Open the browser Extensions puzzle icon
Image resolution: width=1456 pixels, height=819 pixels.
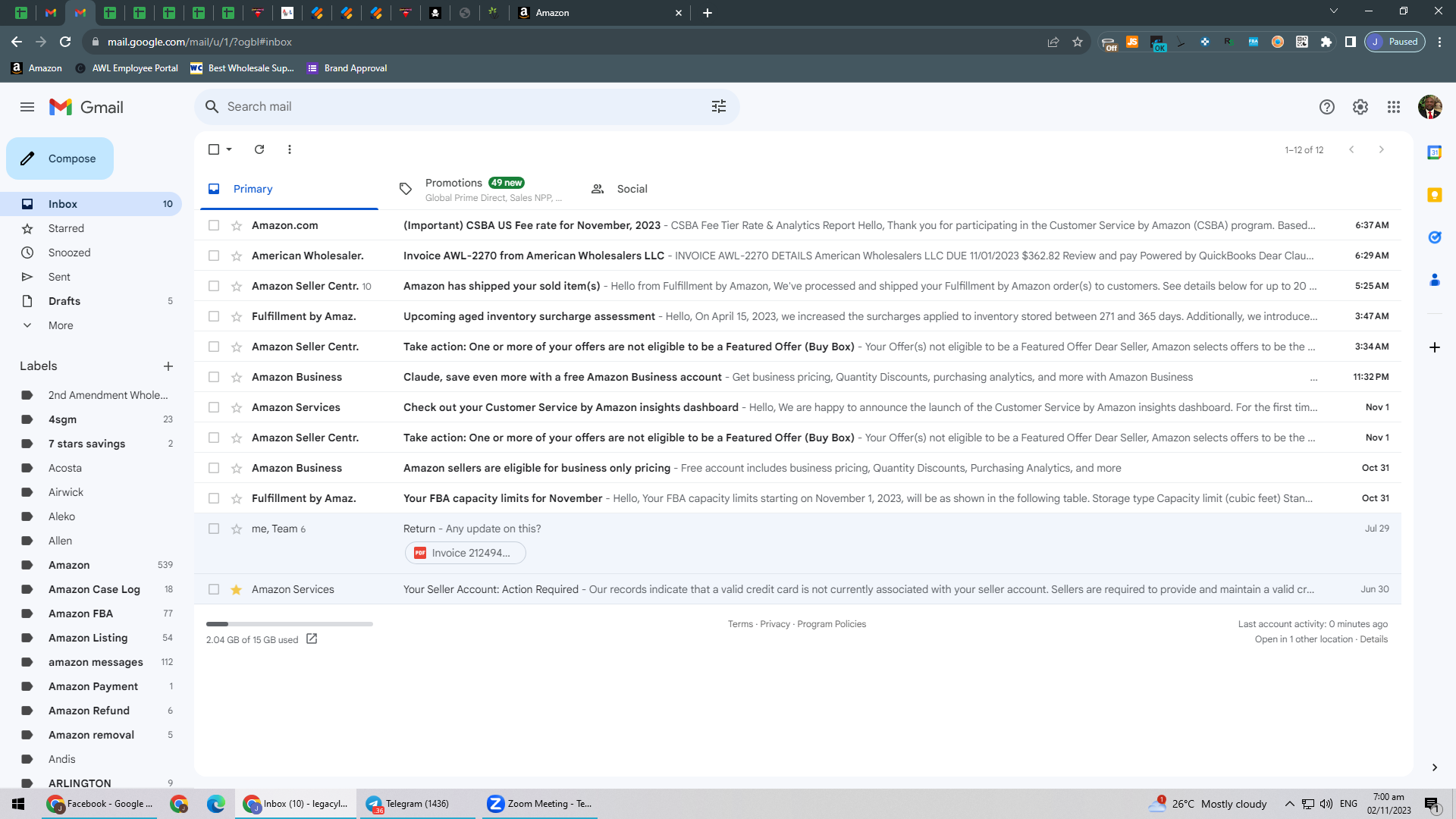click(x=1326, y=42)
